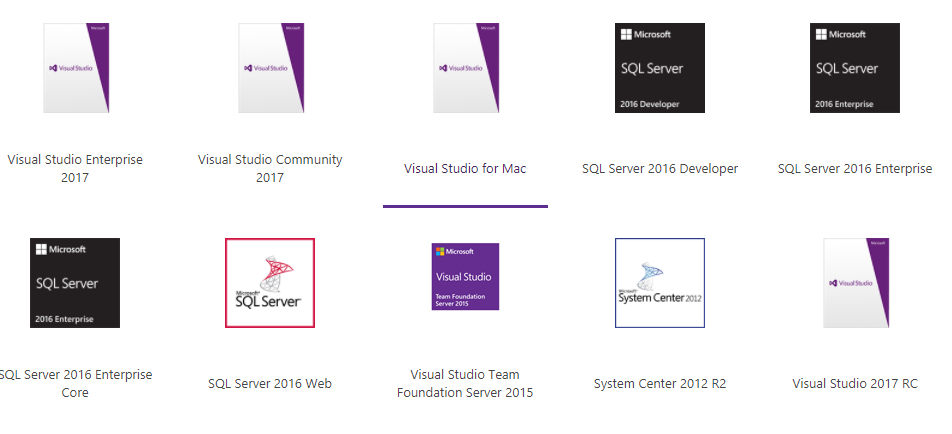Open the Visual Studio for Mac product icon
The image size is (952, 434).
coord(465,68)
